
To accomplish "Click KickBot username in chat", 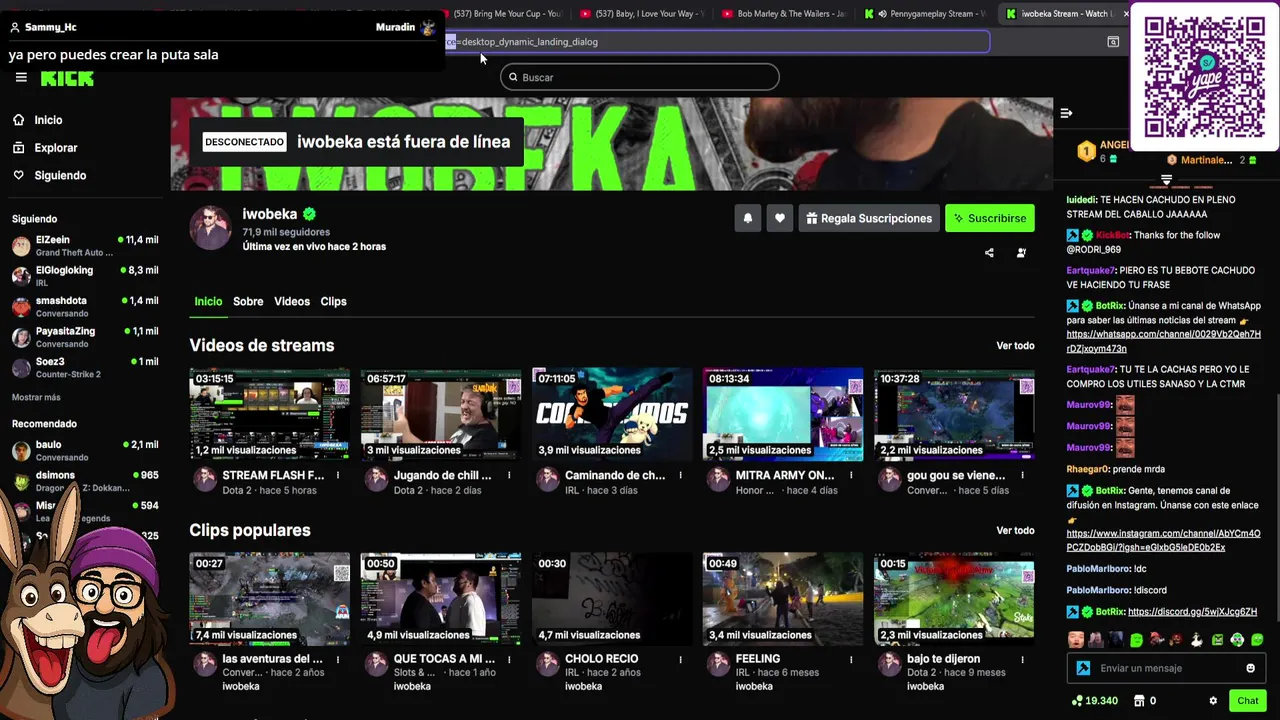I will coord(1114,235).
